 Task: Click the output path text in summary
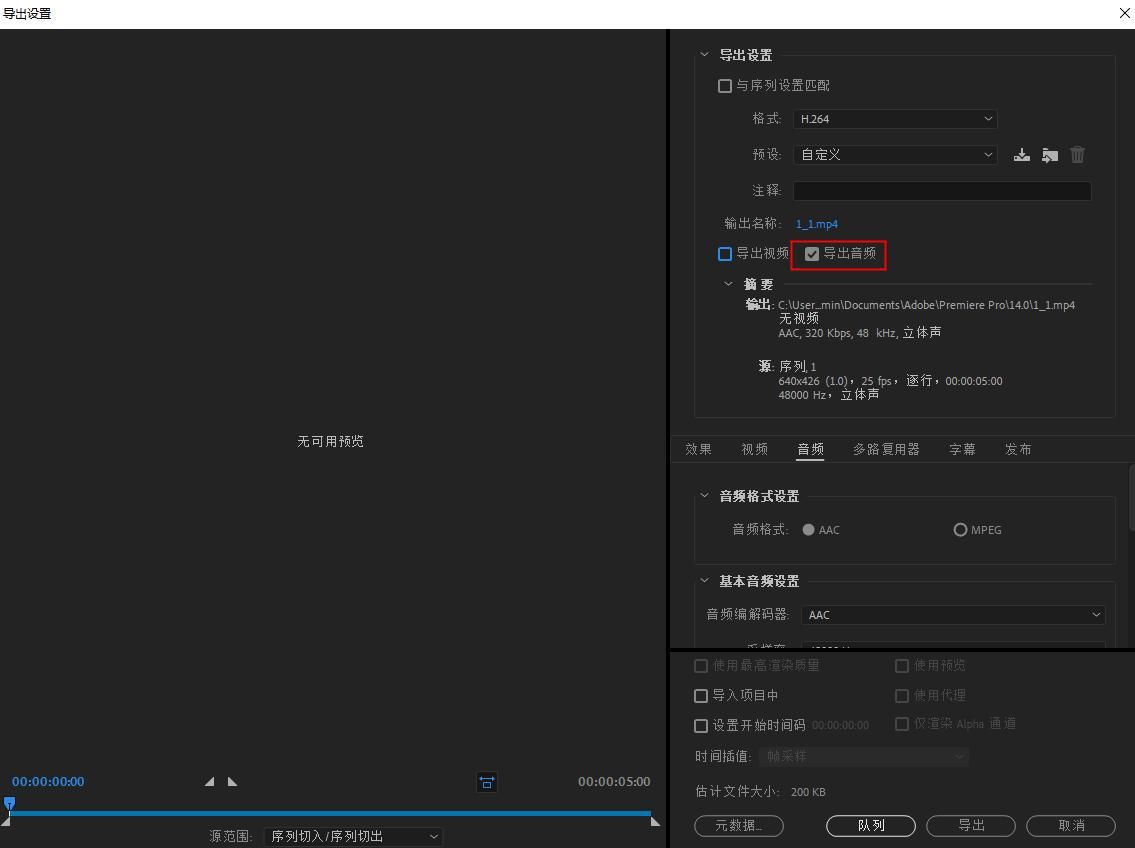[x=926, y=305]
